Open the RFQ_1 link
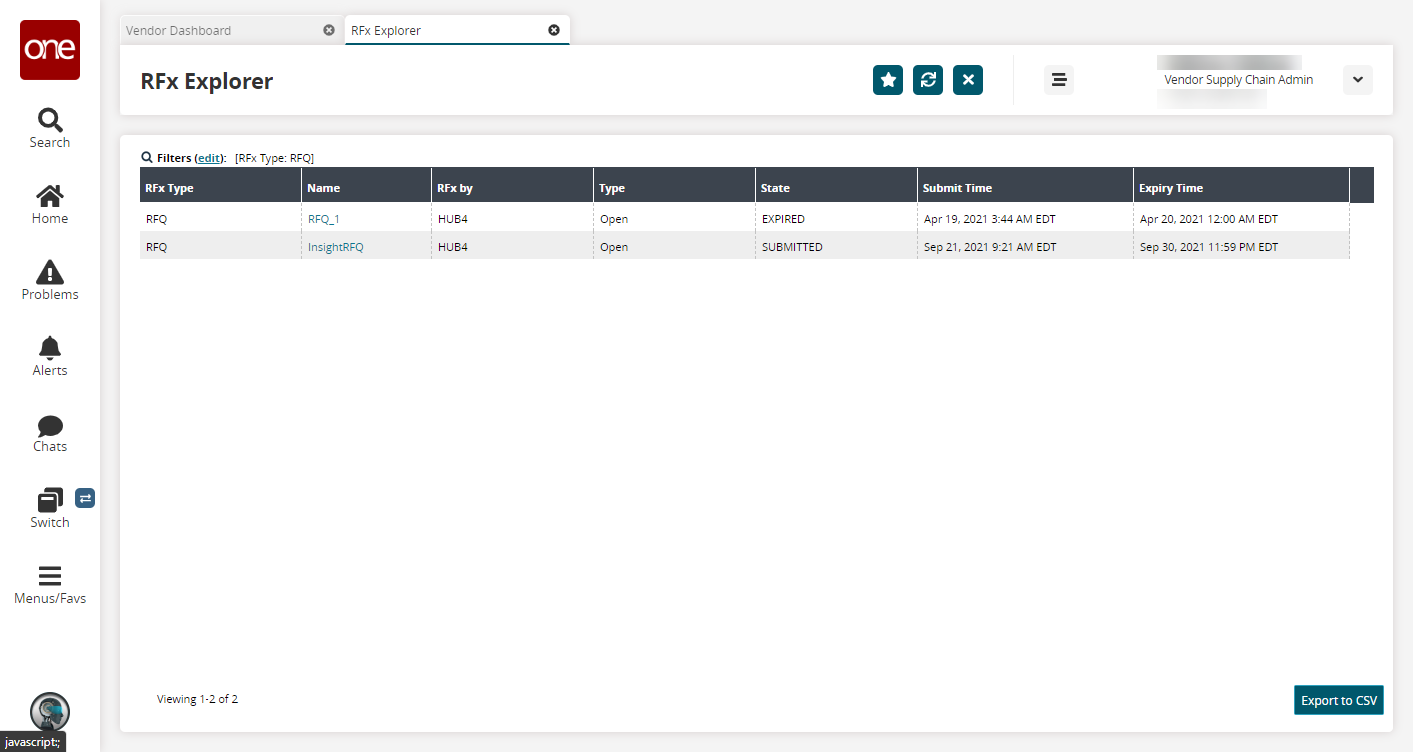 click(x=324, y=219)
